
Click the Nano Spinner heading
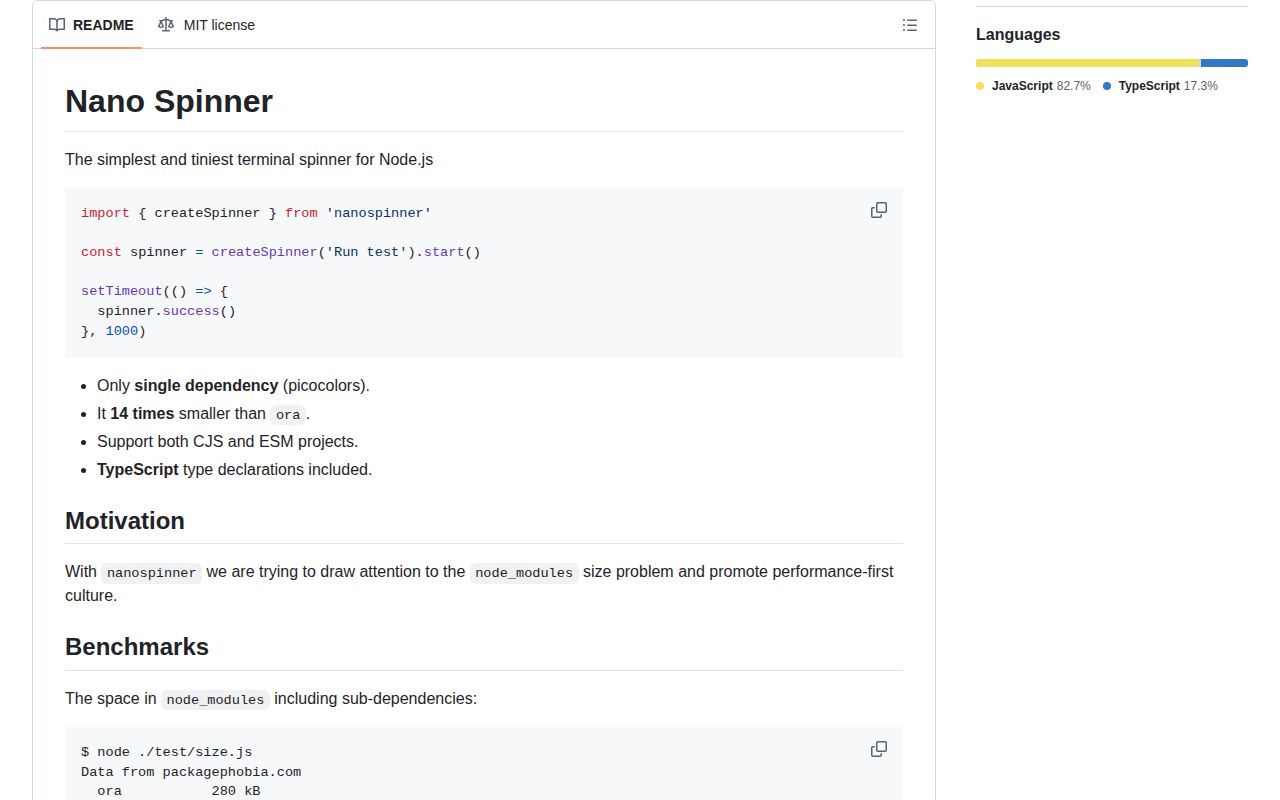click(x=169, y=101)
